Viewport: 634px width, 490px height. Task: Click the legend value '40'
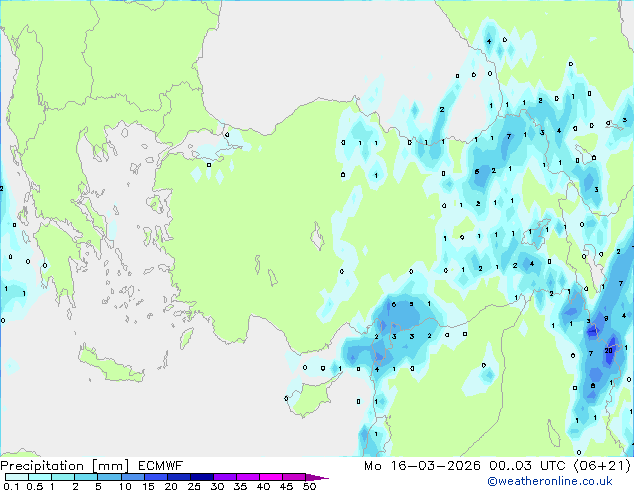(x=263, y=486)
